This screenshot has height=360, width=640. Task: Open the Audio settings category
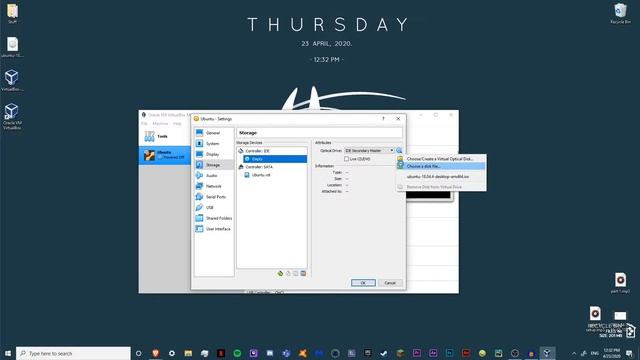213,176
